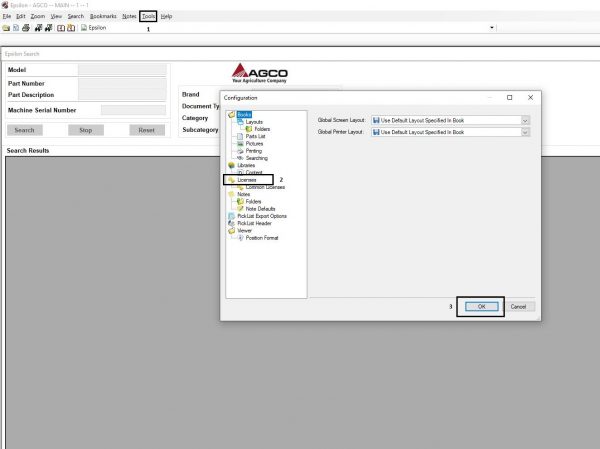
Task: Open the toolbar overflow dropdown arrow
Action: (492, 28)
